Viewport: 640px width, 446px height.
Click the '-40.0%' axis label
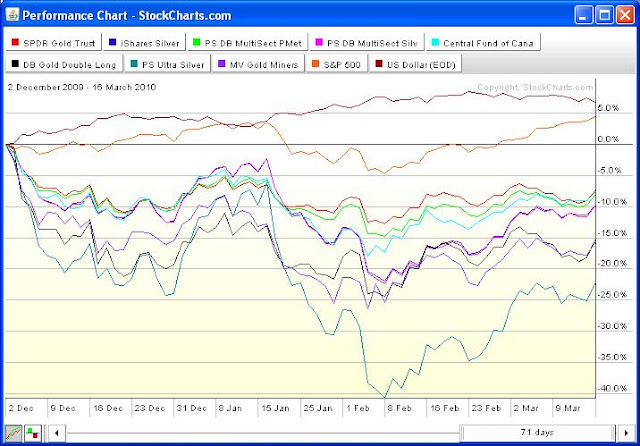click(x=613, y=388)
